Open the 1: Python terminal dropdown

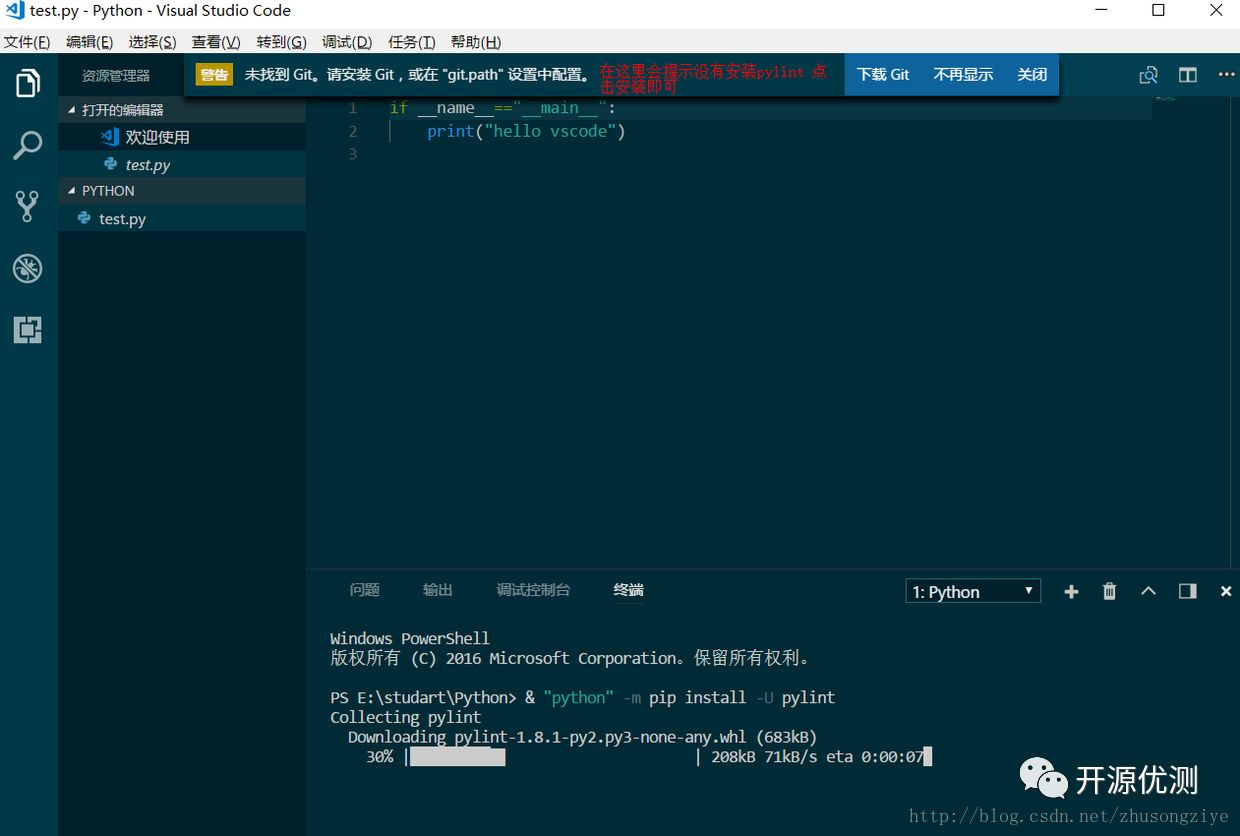pos(973,592)
